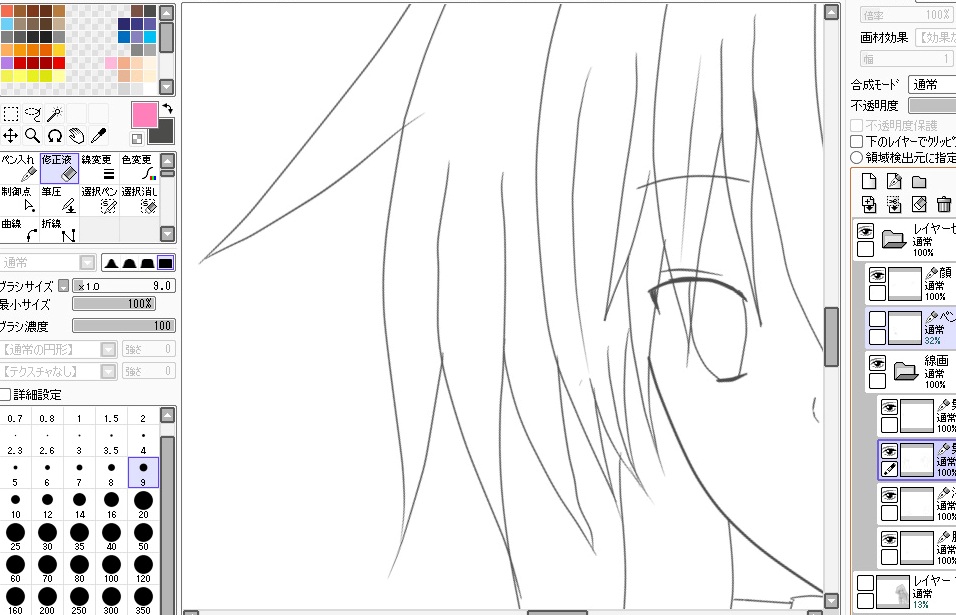This screenshot has height=615, width=956.
Task: Select 領域検出元に指定 radio option
Action: [857, 157]
